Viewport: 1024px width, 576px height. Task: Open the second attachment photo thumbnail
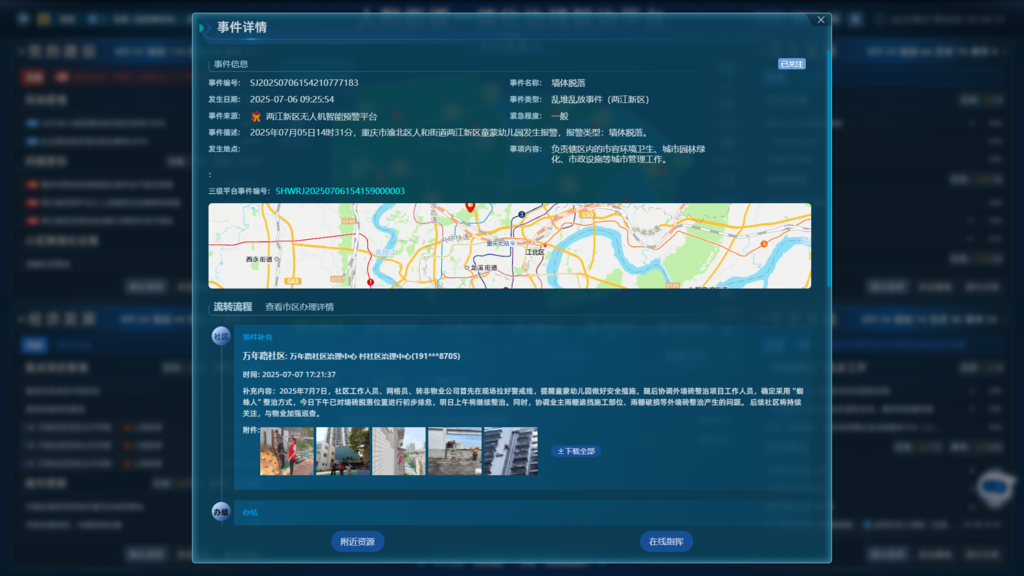coord(343,451)
